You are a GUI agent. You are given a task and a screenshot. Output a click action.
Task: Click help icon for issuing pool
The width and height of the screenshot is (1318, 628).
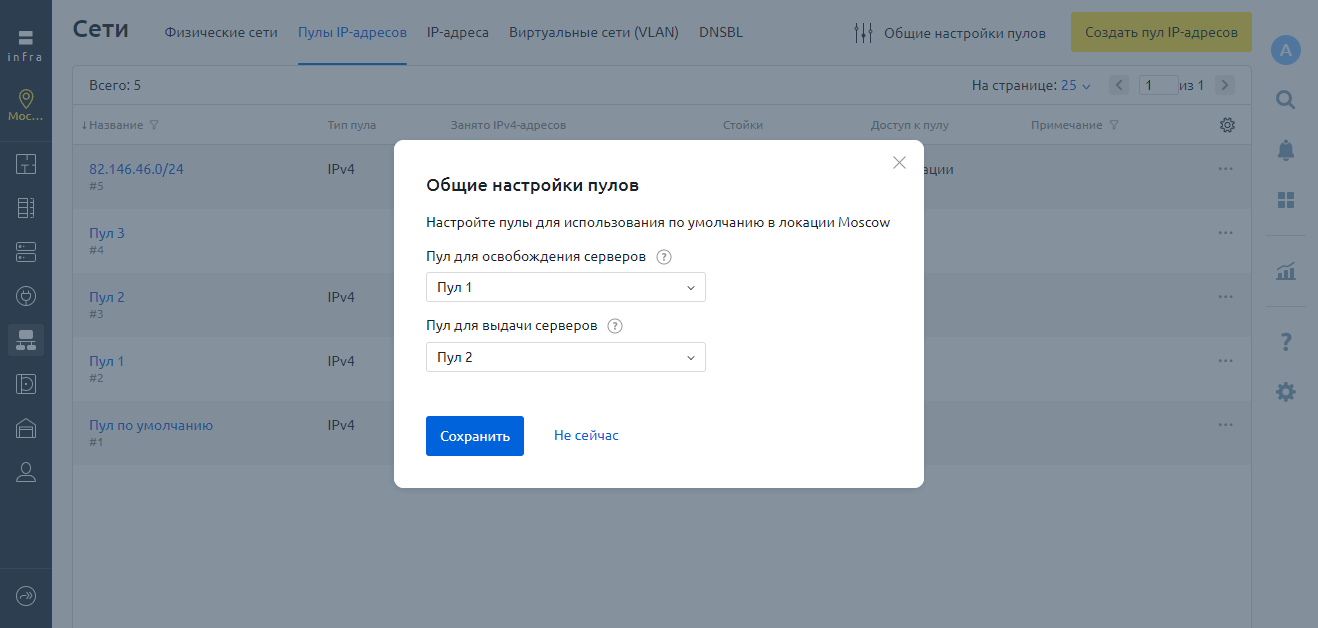615,326
